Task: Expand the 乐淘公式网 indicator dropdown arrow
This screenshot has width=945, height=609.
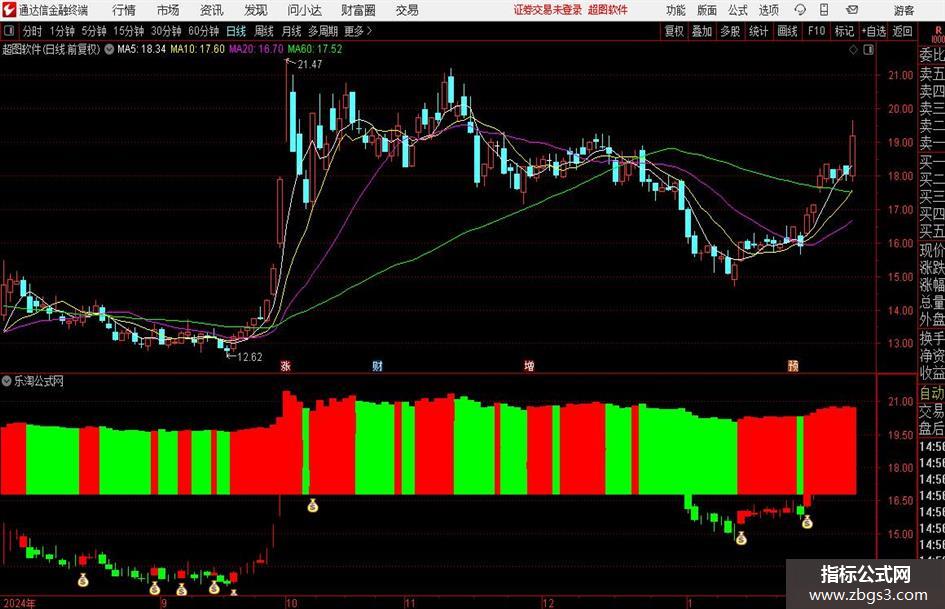Action: 7,381
